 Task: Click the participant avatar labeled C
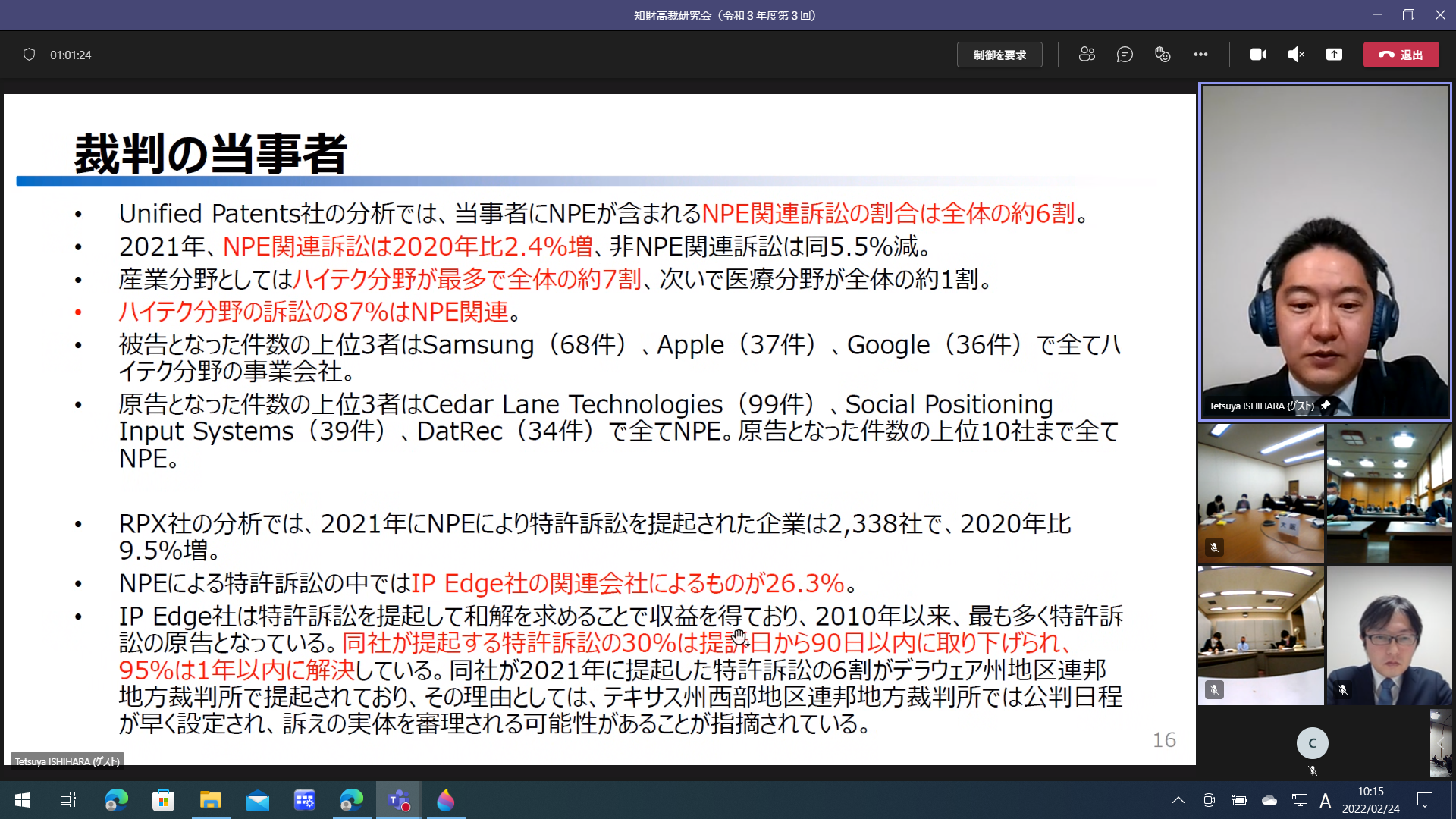tap(1313, 743)
